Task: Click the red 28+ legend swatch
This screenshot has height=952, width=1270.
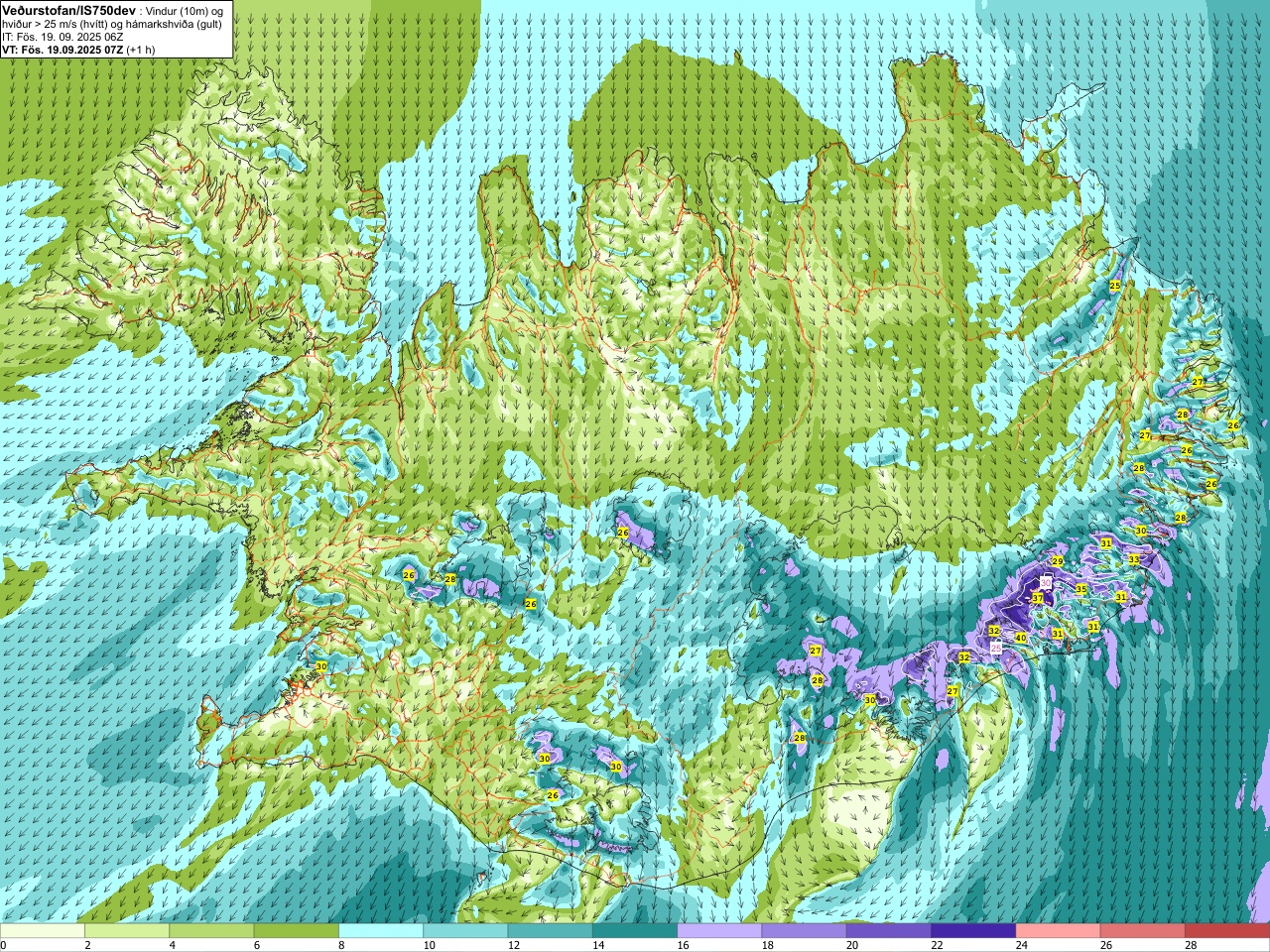Action: 1226,931
